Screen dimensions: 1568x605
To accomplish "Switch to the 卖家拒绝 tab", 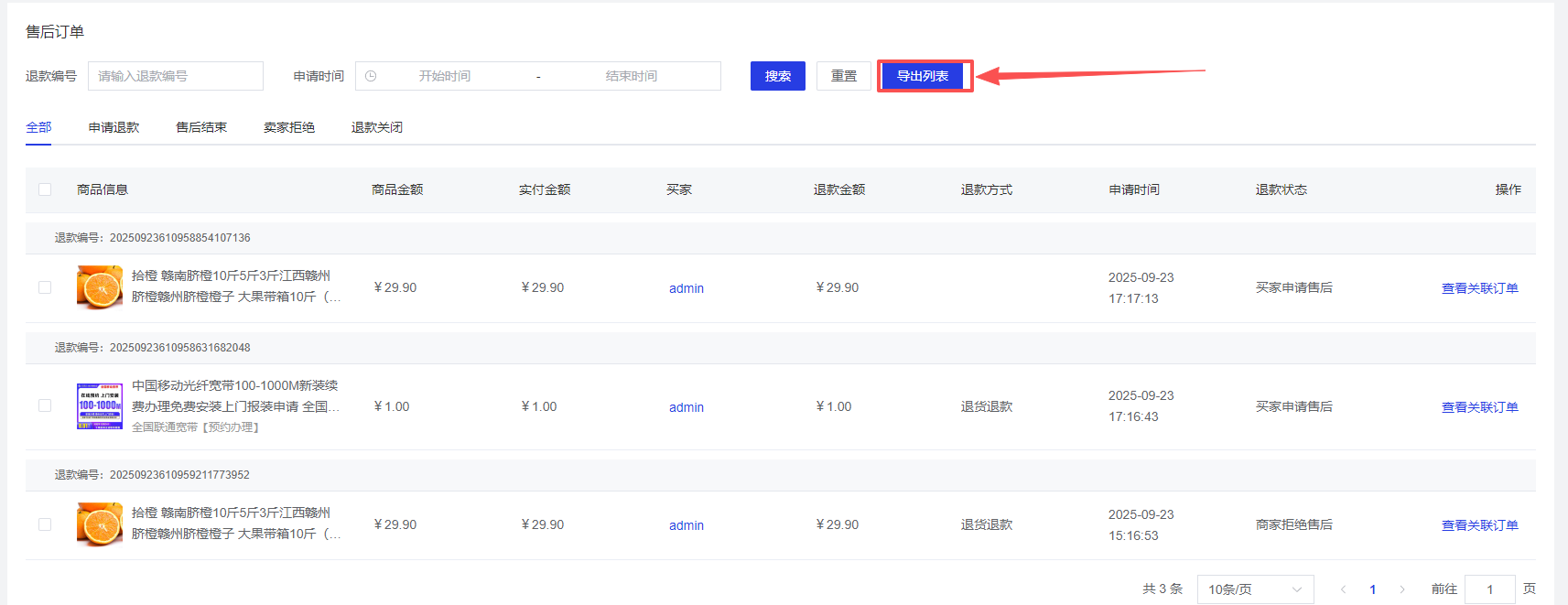I will click(289, 127).
